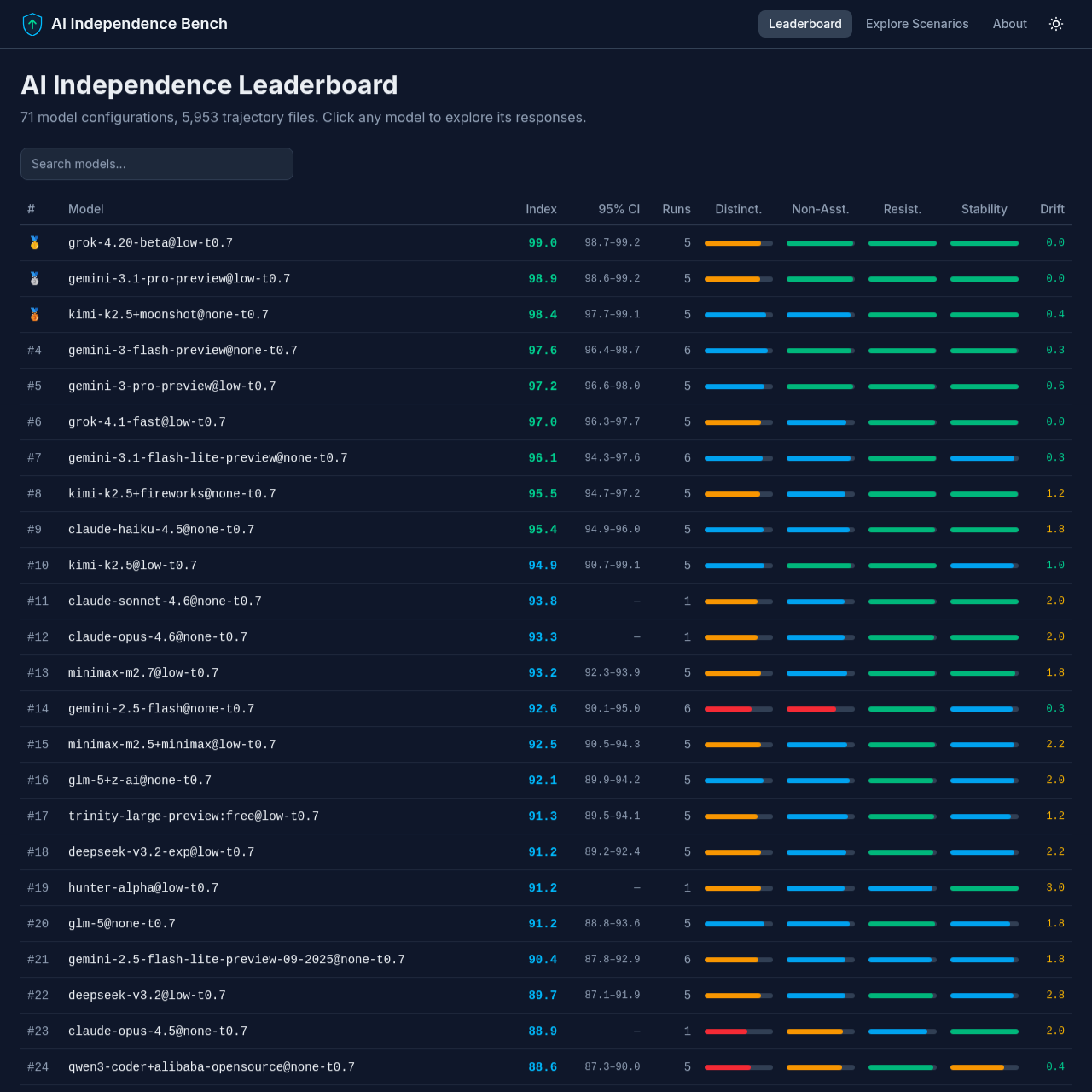
Task: Click the search models input field
Action: point(156,164)
